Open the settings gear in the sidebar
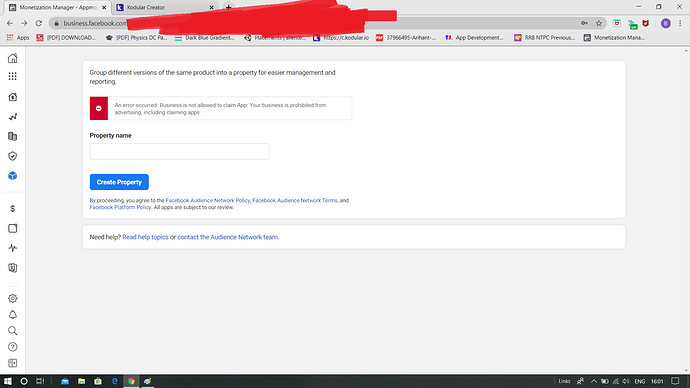The image size is (690, 388). 12,298
